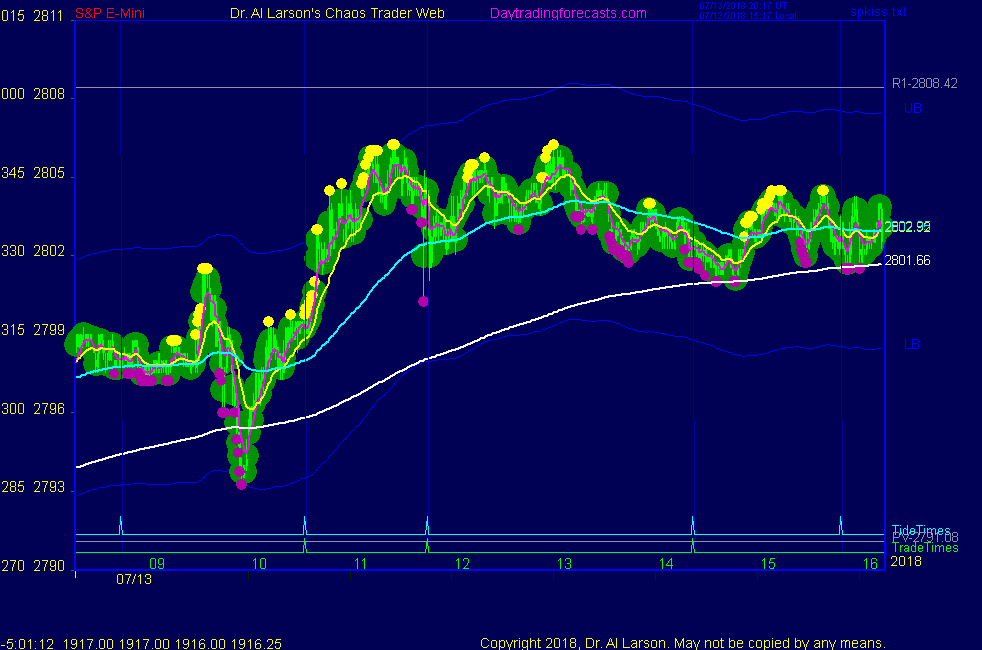Click the 2799 price axis label
Screen dimensions: 982x650
pos(49,330)
